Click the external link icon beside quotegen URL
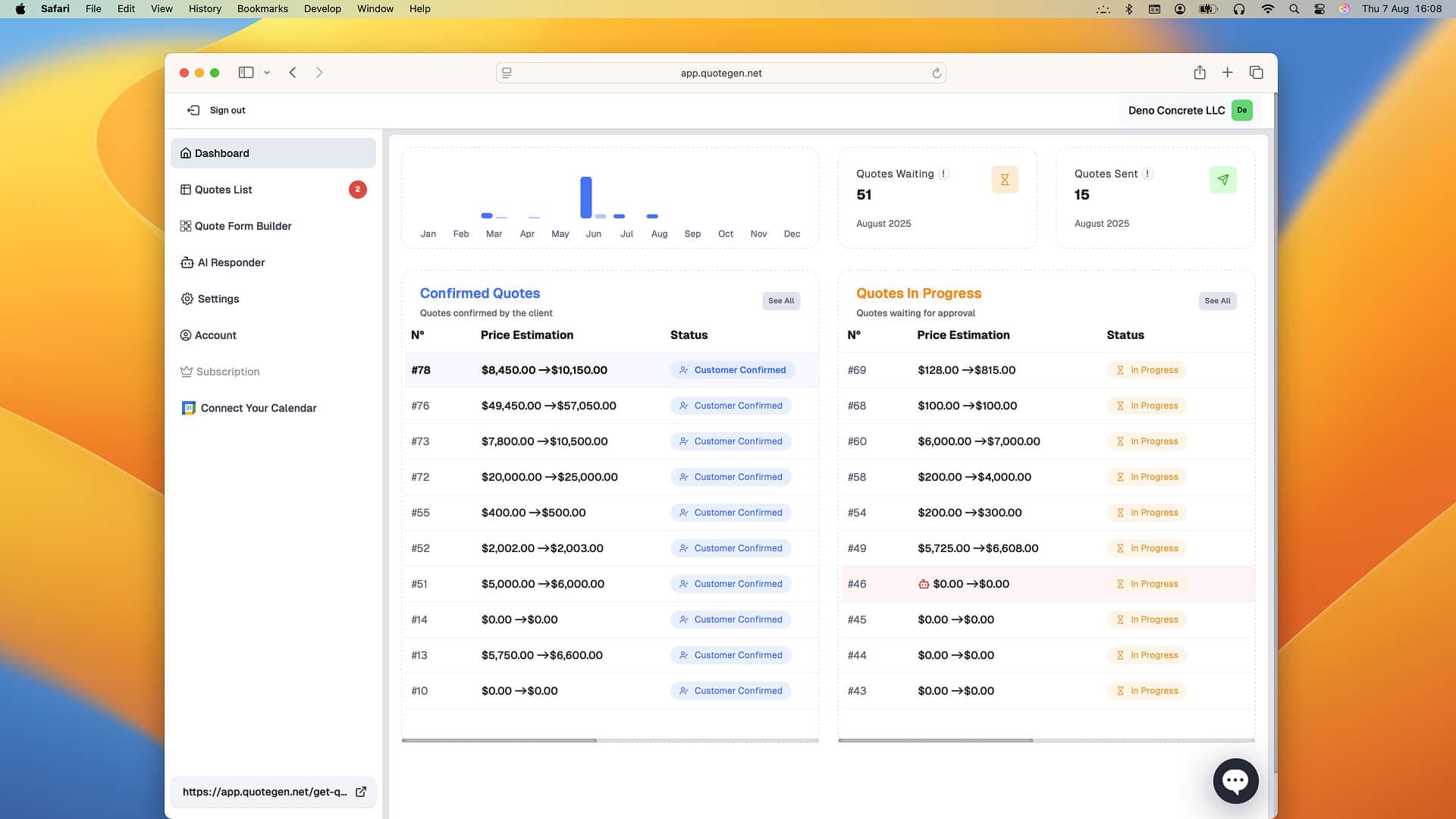1456x819 pixels. [x=361, y=792]
